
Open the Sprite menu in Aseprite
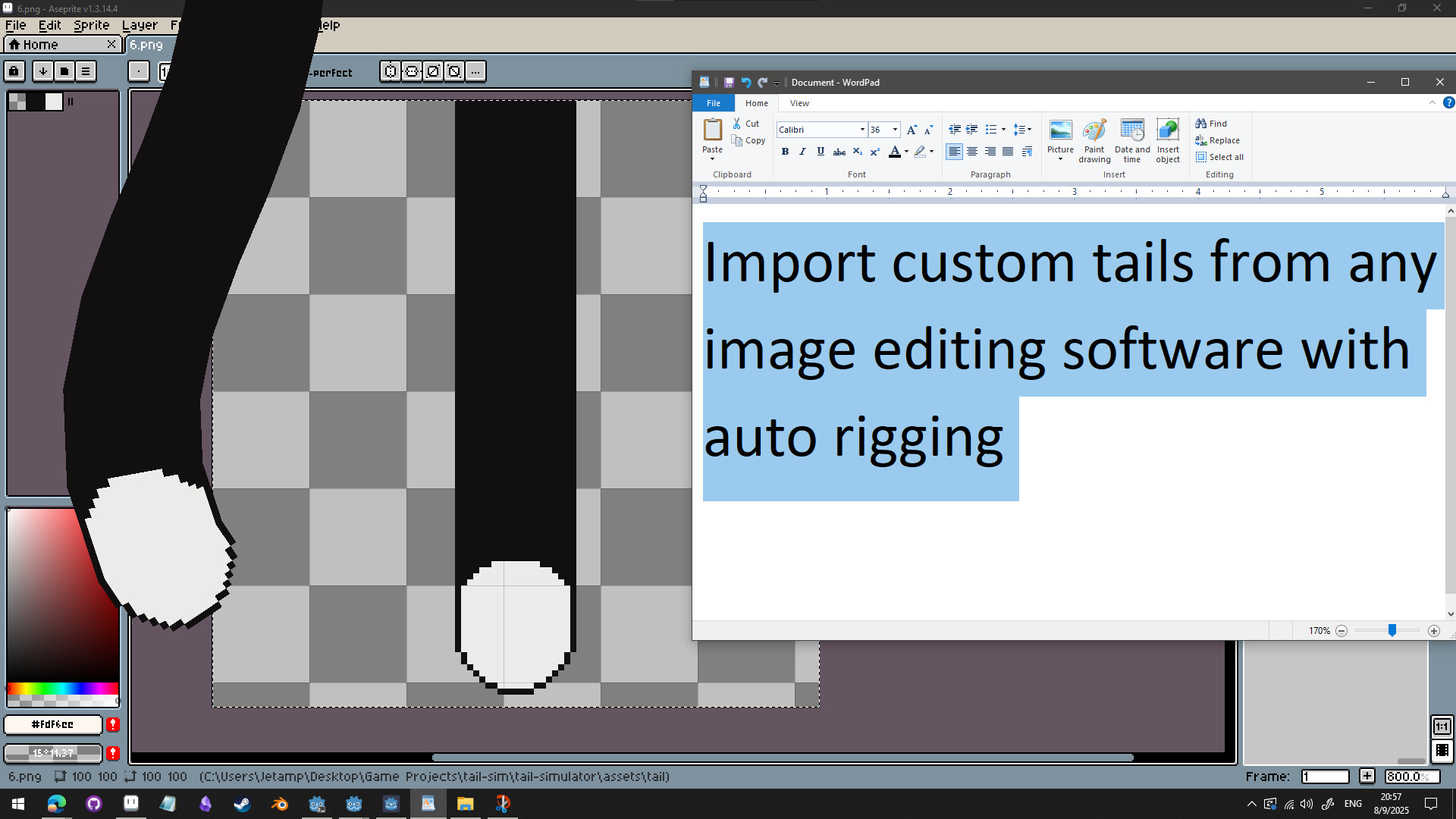[91, 25]
